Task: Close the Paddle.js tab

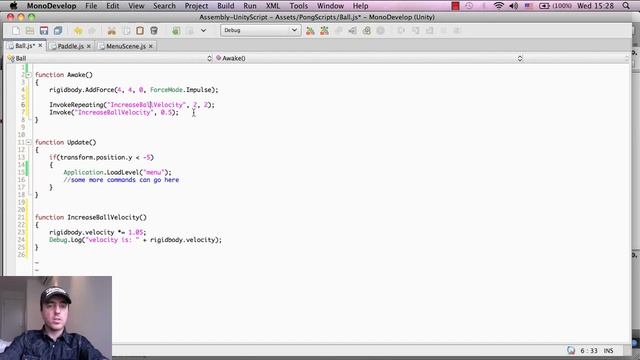Action: pyautogui.click(x=89, y=46)
